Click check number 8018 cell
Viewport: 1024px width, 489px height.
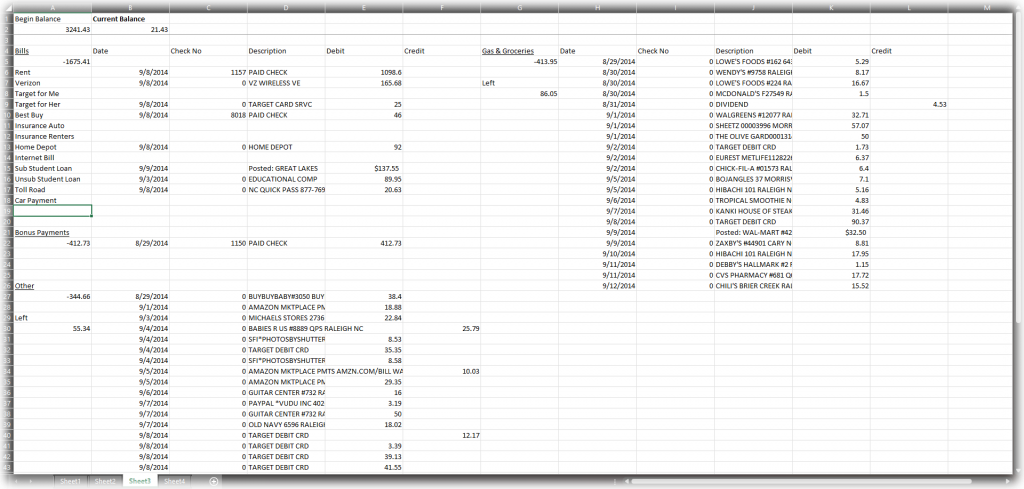[x=208, y=115]
